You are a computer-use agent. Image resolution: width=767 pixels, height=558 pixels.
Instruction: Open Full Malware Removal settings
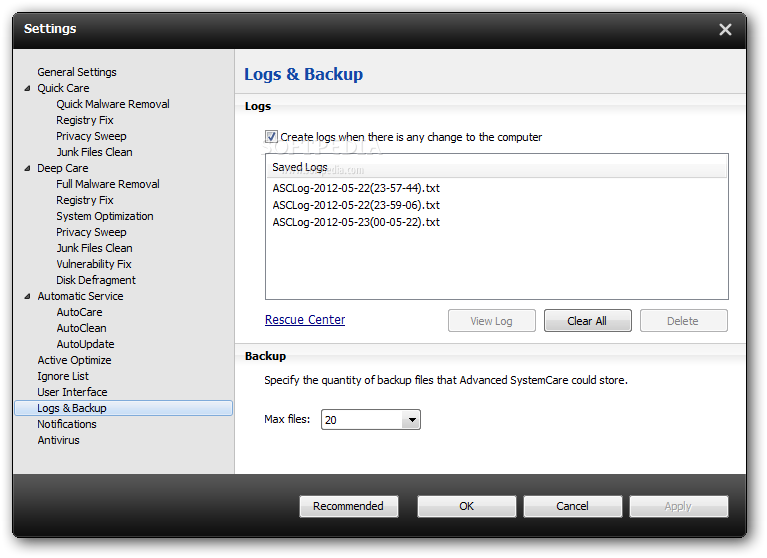108,184
